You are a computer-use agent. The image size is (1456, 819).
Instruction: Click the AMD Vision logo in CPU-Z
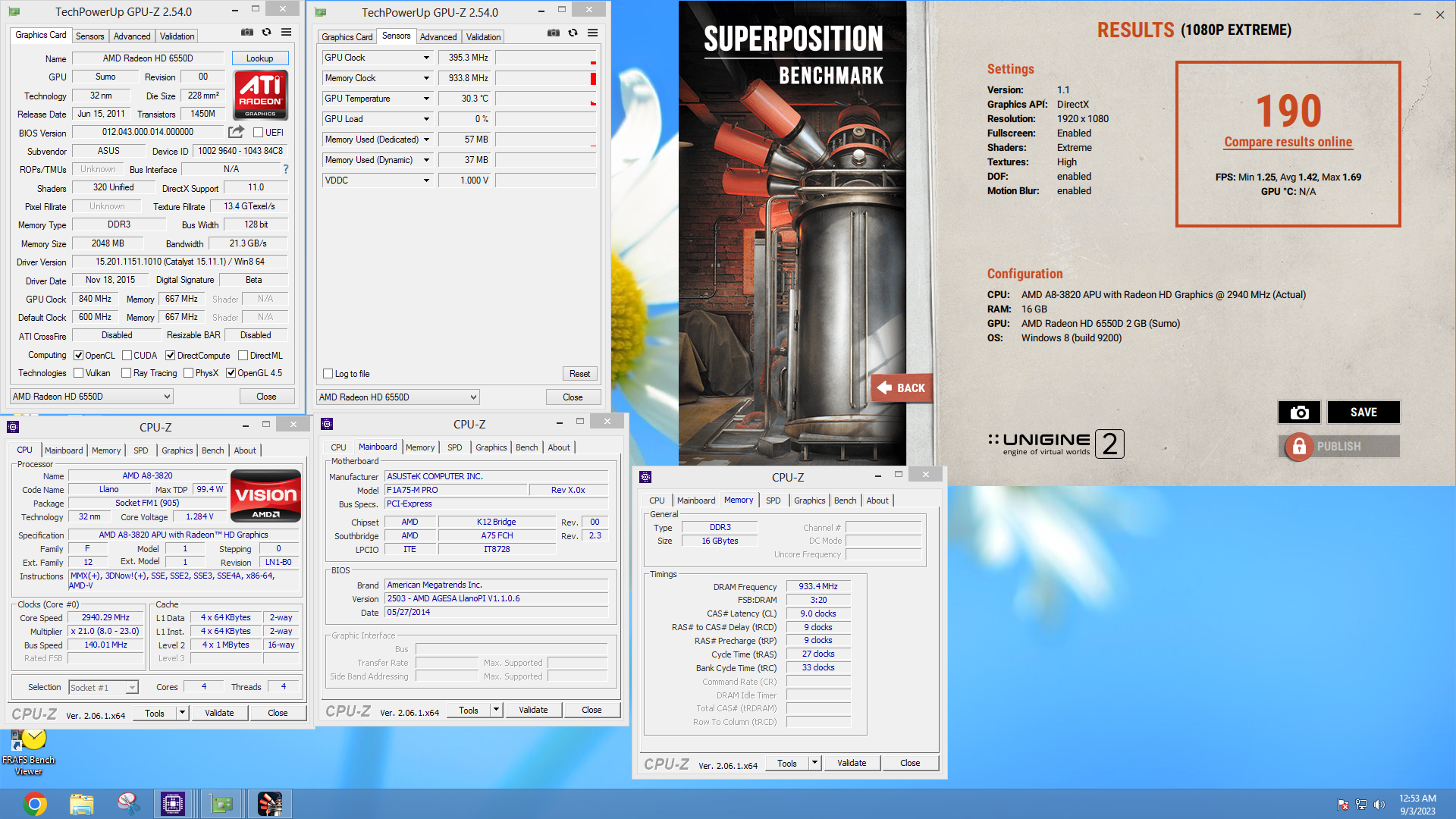coord(265,496)
